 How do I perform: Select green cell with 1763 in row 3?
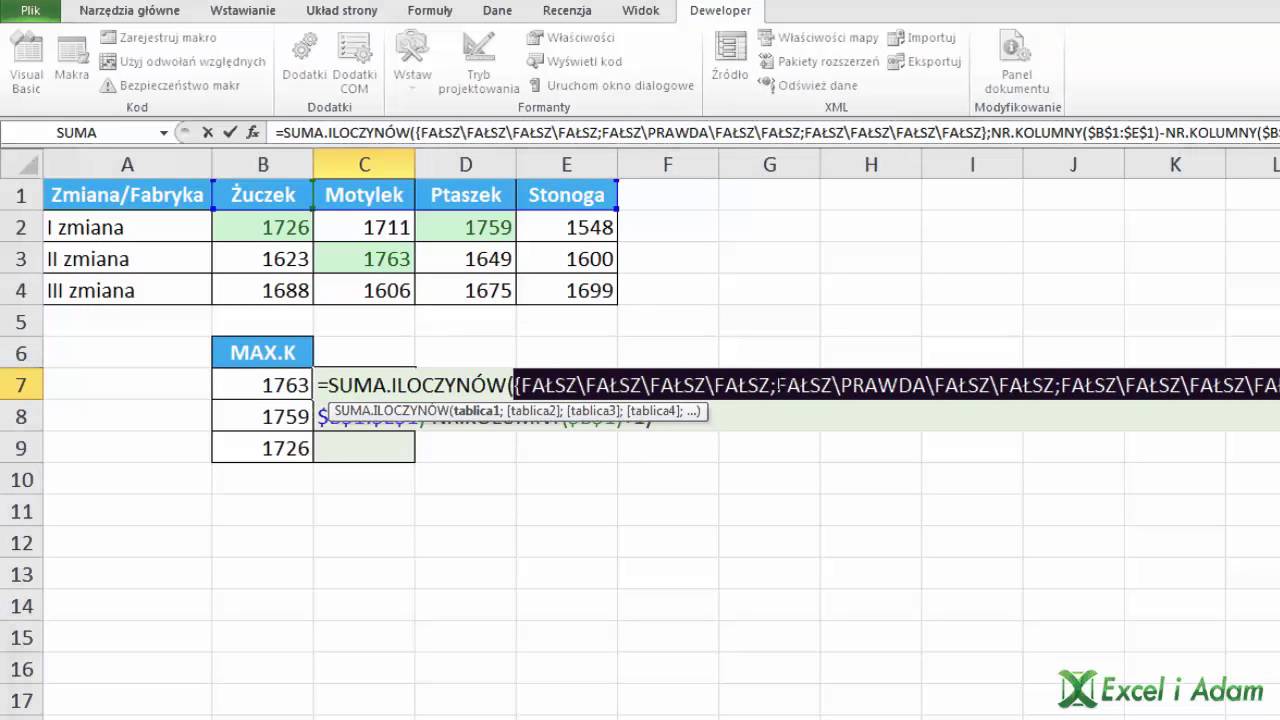click(364, 259)
